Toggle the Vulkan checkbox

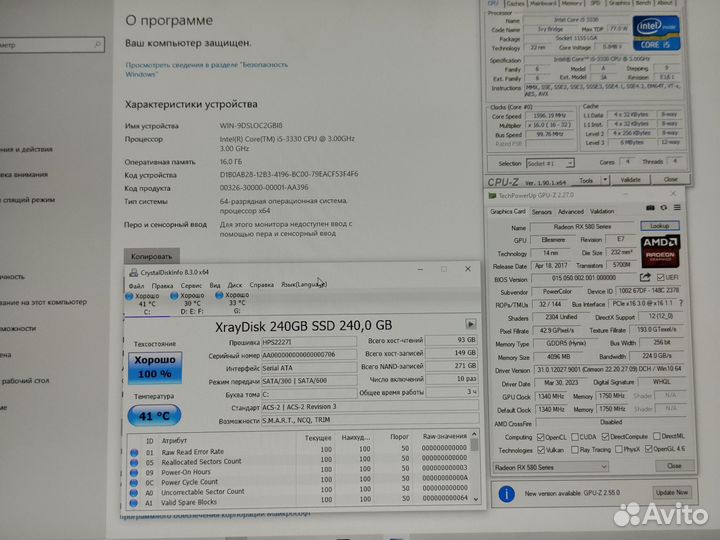(x=541, y=450)
